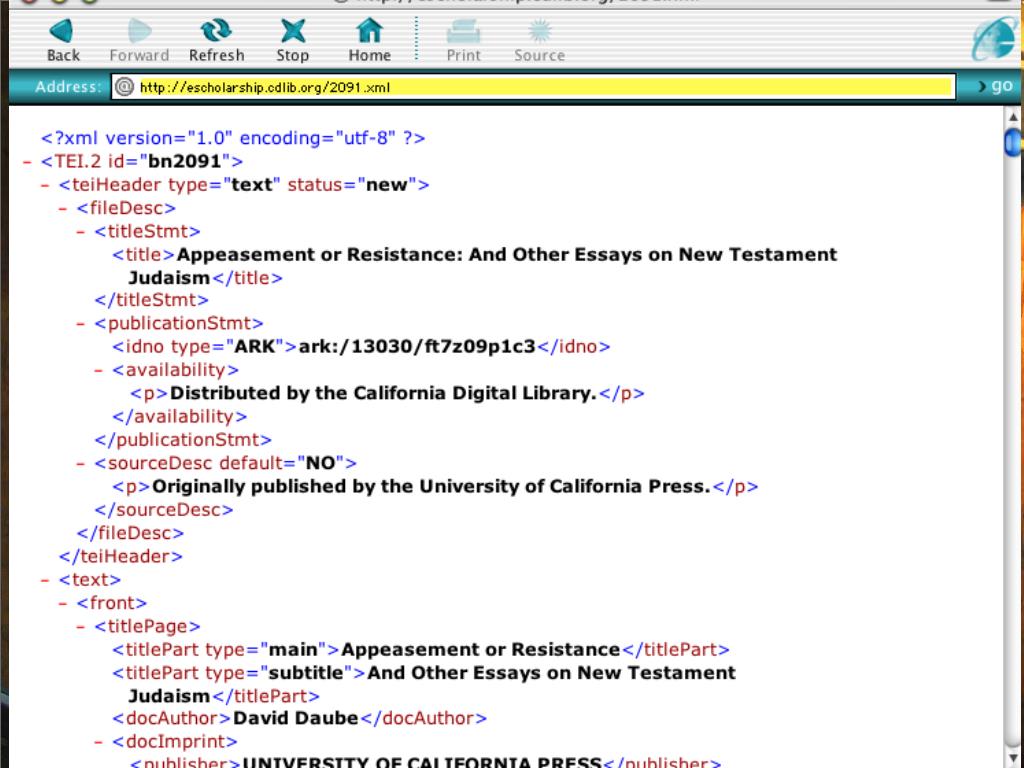Click the 'bn2091' id value
Screen dimensions: 1024x768
tap(185, 161)
